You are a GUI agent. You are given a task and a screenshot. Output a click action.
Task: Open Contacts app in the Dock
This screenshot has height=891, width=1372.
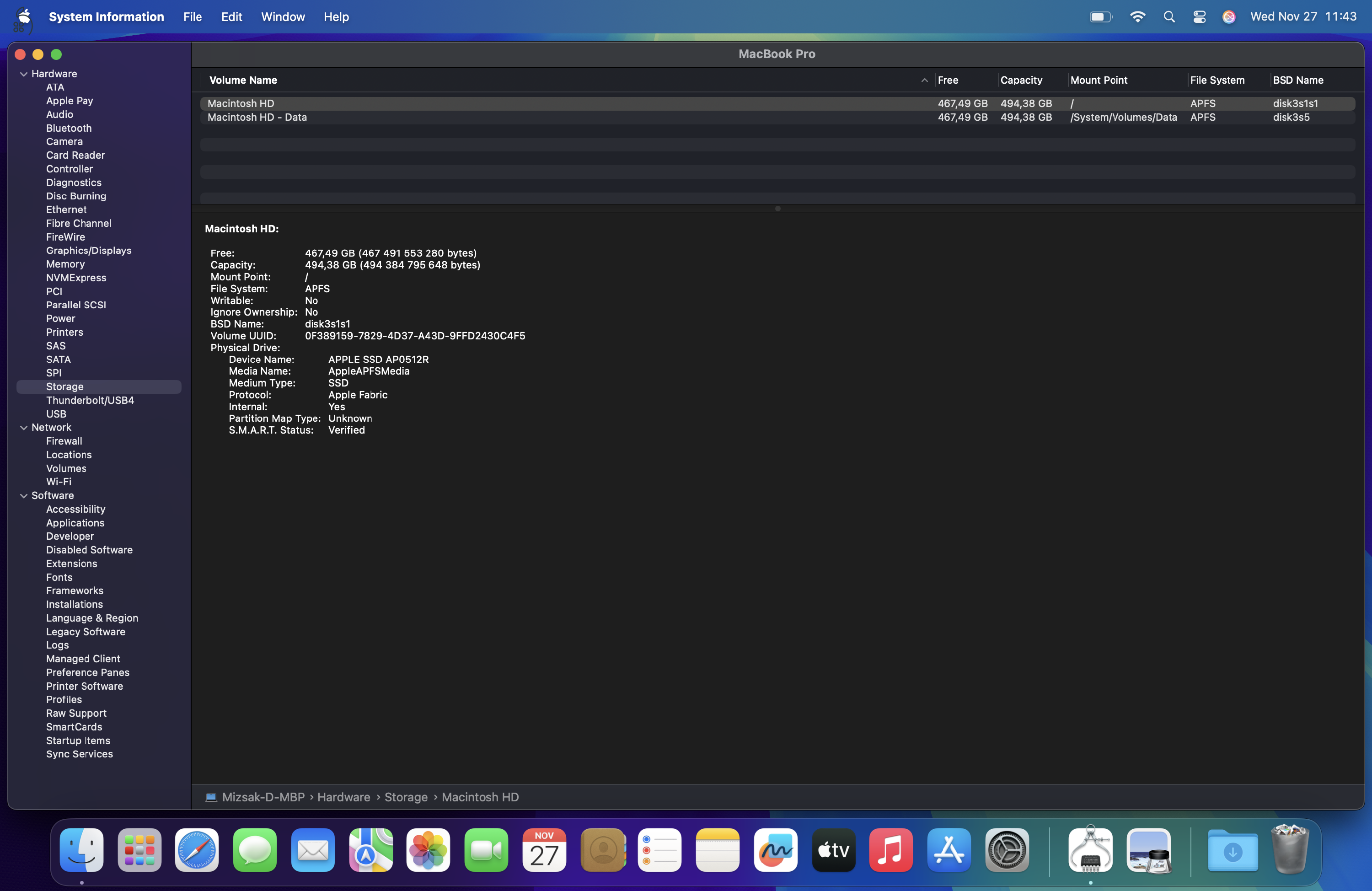(603, 849)
